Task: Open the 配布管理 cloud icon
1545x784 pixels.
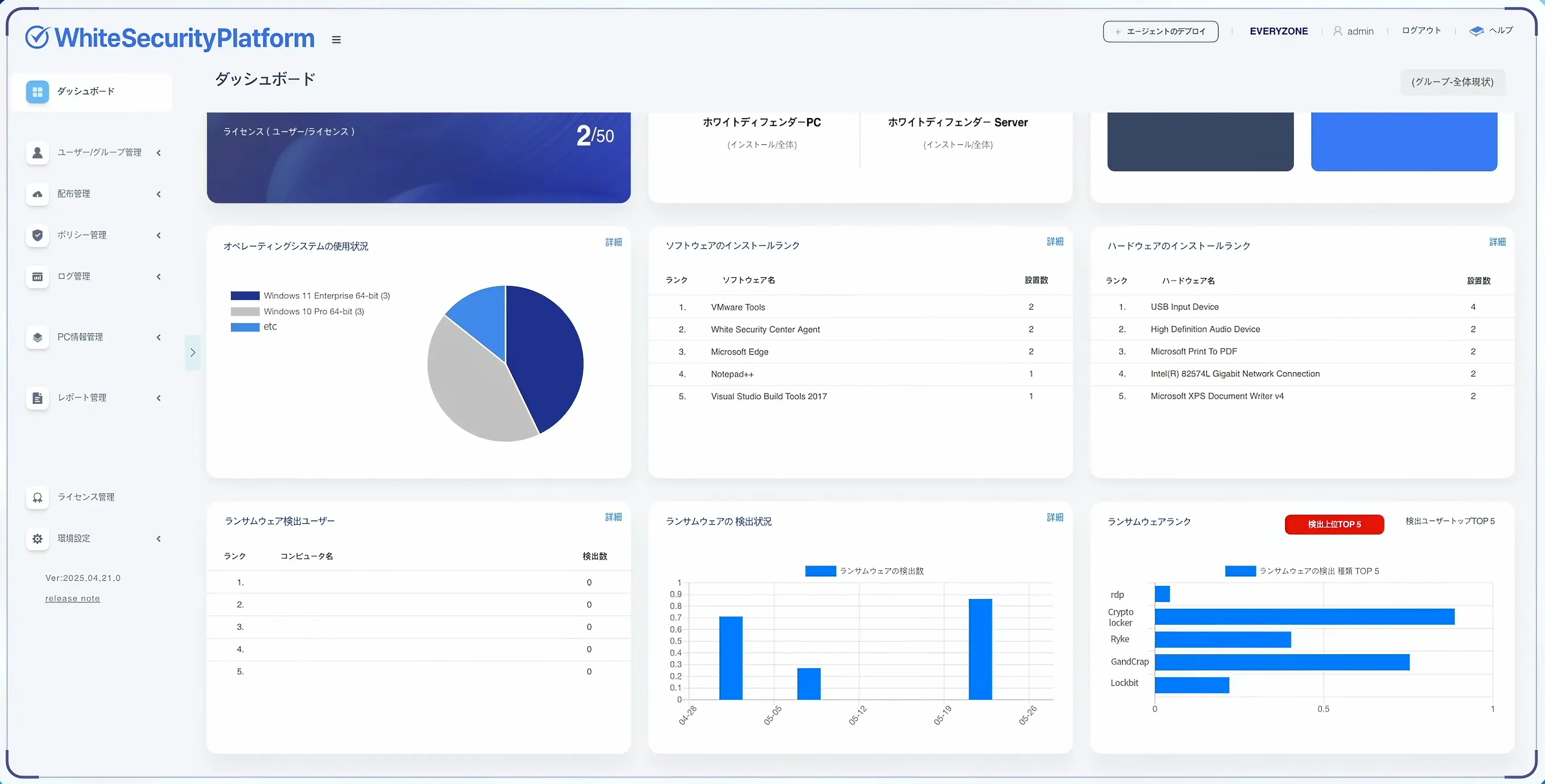Action: pos(37,194)
